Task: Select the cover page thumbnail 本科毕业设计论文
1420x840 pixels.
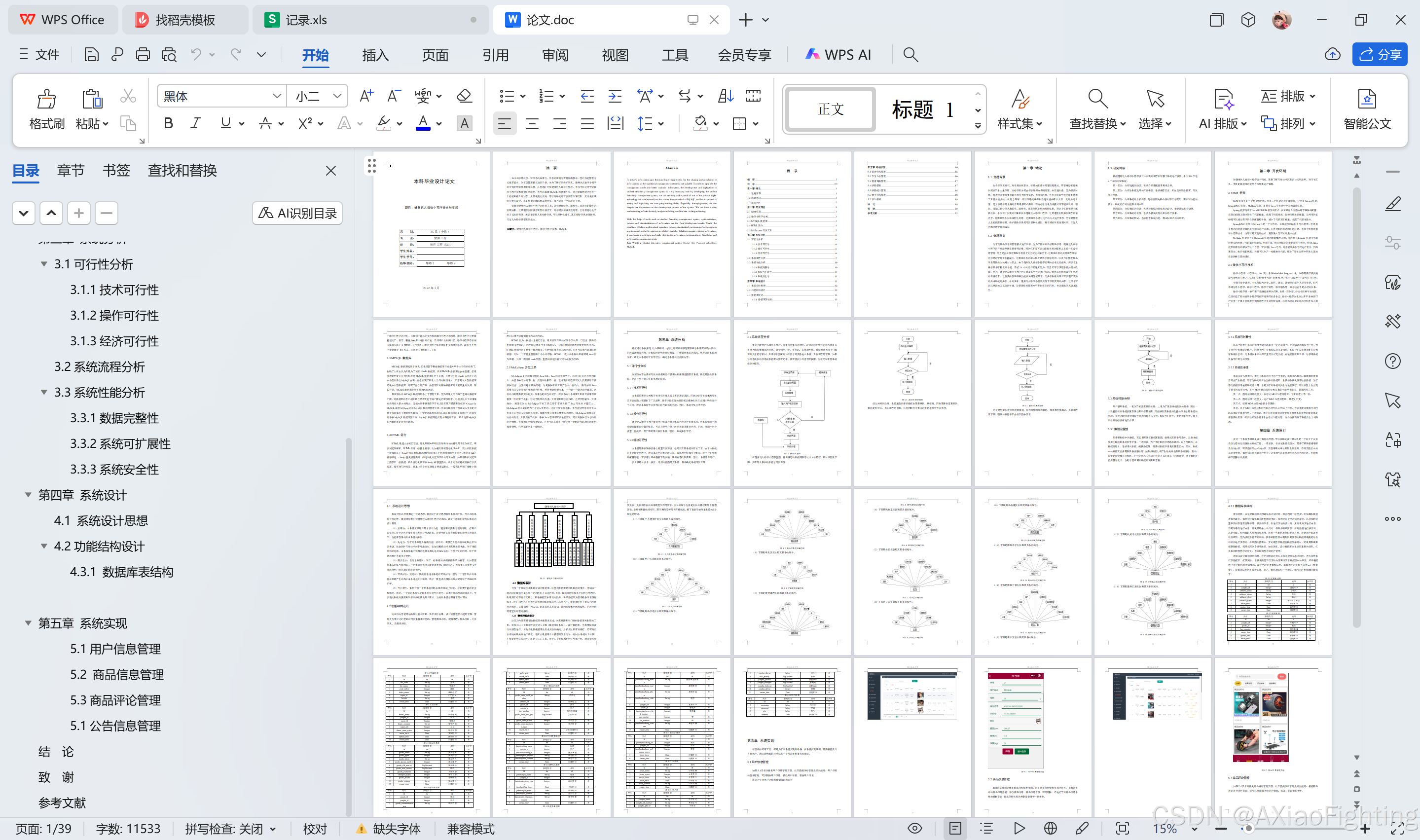Action: click(x=431, y=234)
